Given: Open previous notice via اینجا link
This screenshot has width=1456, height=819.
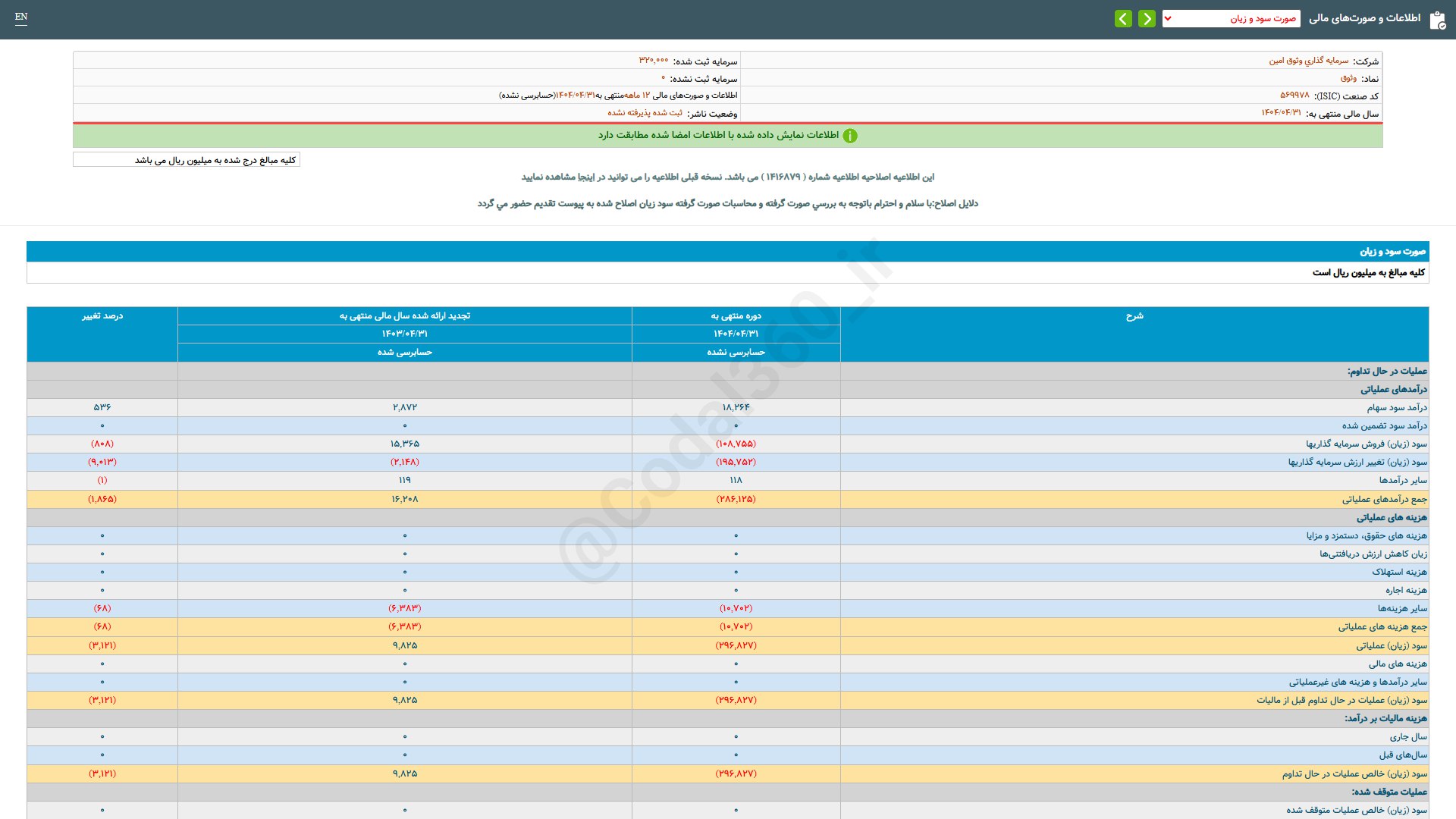Looking at the screenshot, I should tap(585, 177).
